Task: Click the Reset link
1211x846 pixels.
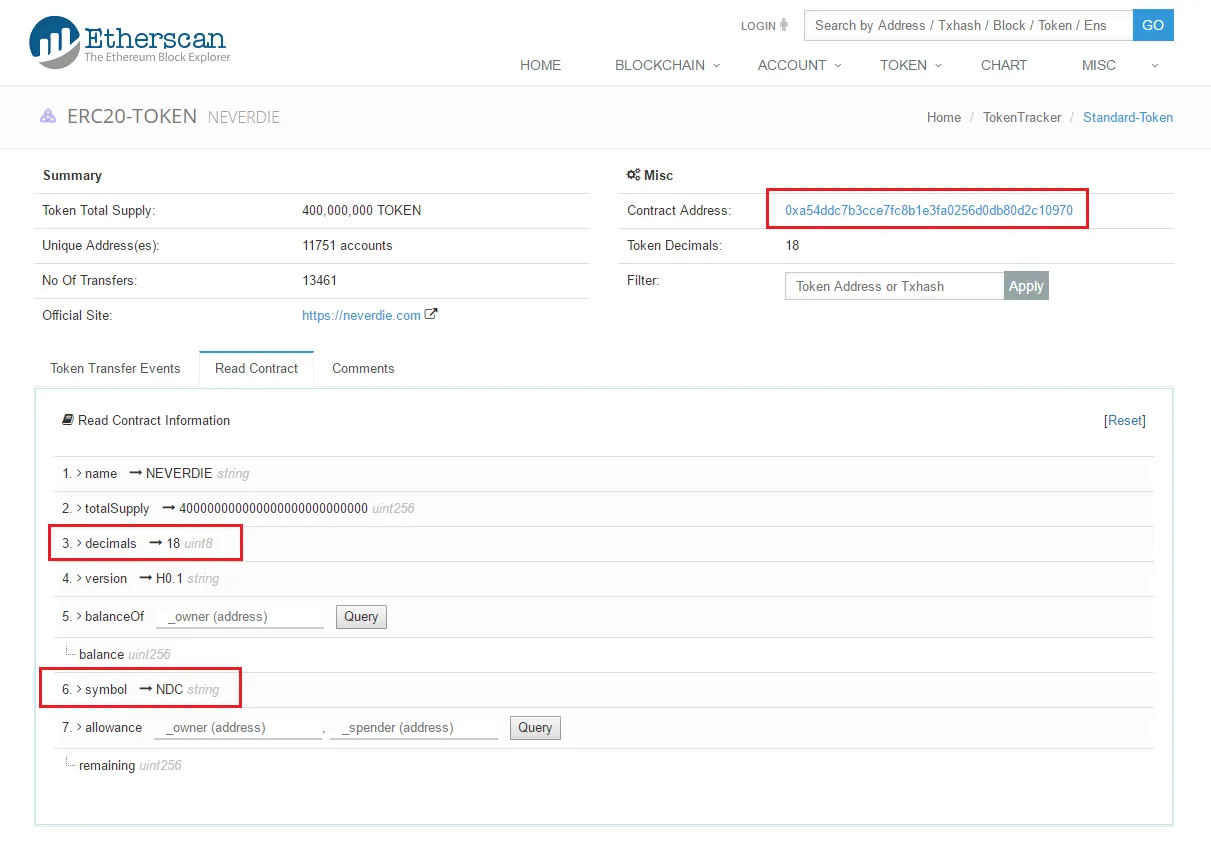Action: pyautogui.click(x=1125, y=420)
